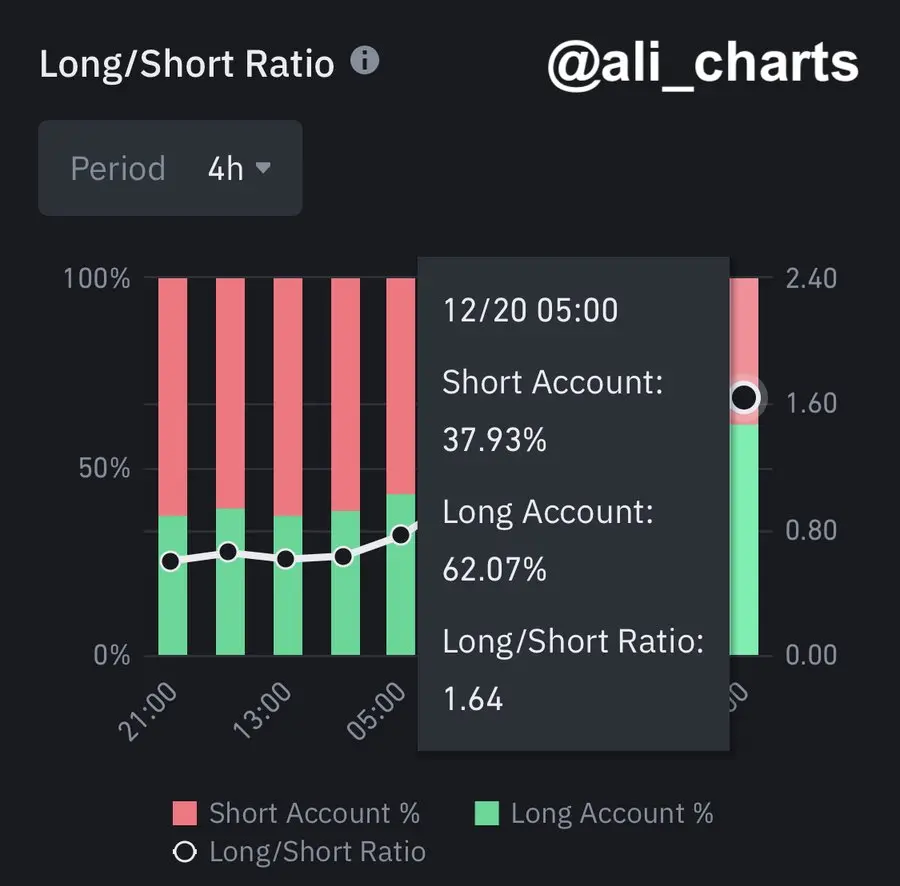The width and height of the screenshot is (900, 886).
Task: Select the second bar's ratio data point
Action: (228, 552)
